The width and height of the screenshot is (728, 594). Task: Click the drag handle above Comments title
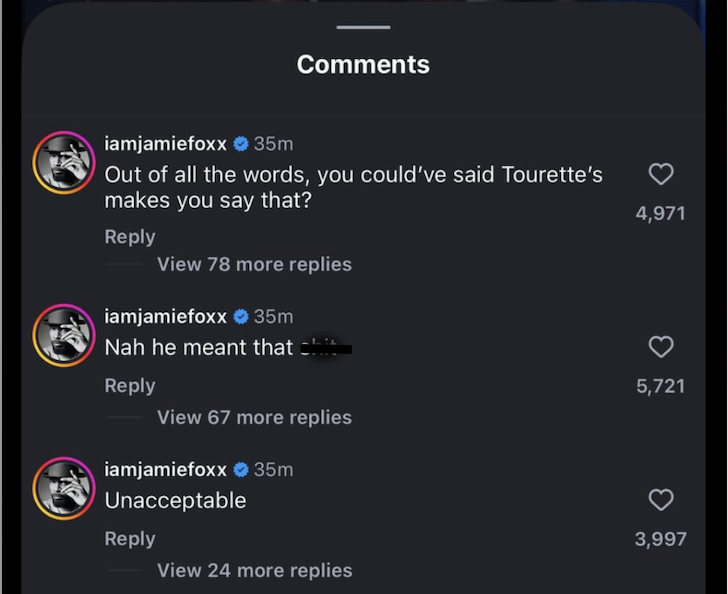pyautogui.click(x=363, y=27)
